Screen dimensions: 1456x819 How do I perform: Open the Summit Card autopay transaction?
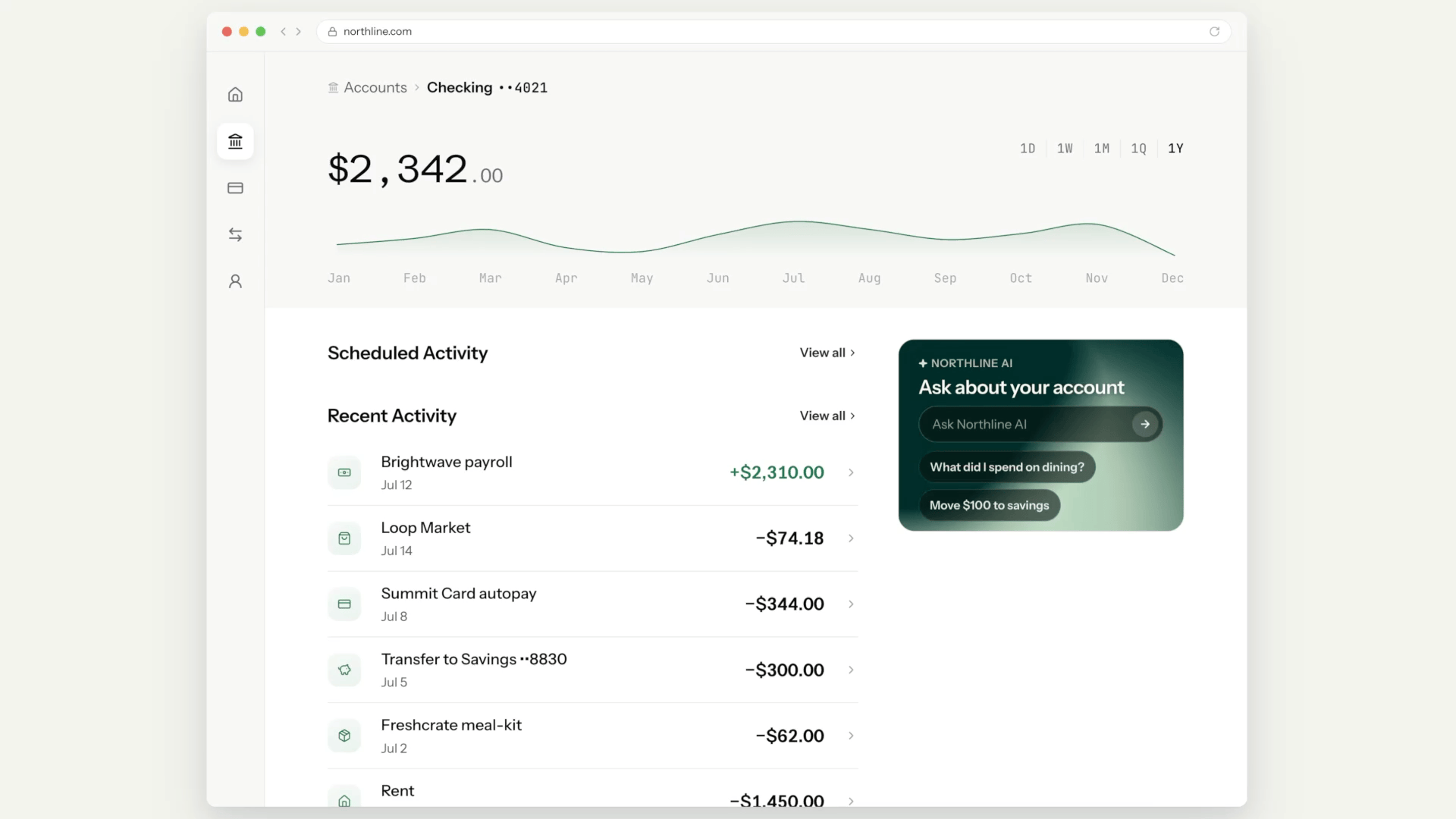click(x=592, y=604)
